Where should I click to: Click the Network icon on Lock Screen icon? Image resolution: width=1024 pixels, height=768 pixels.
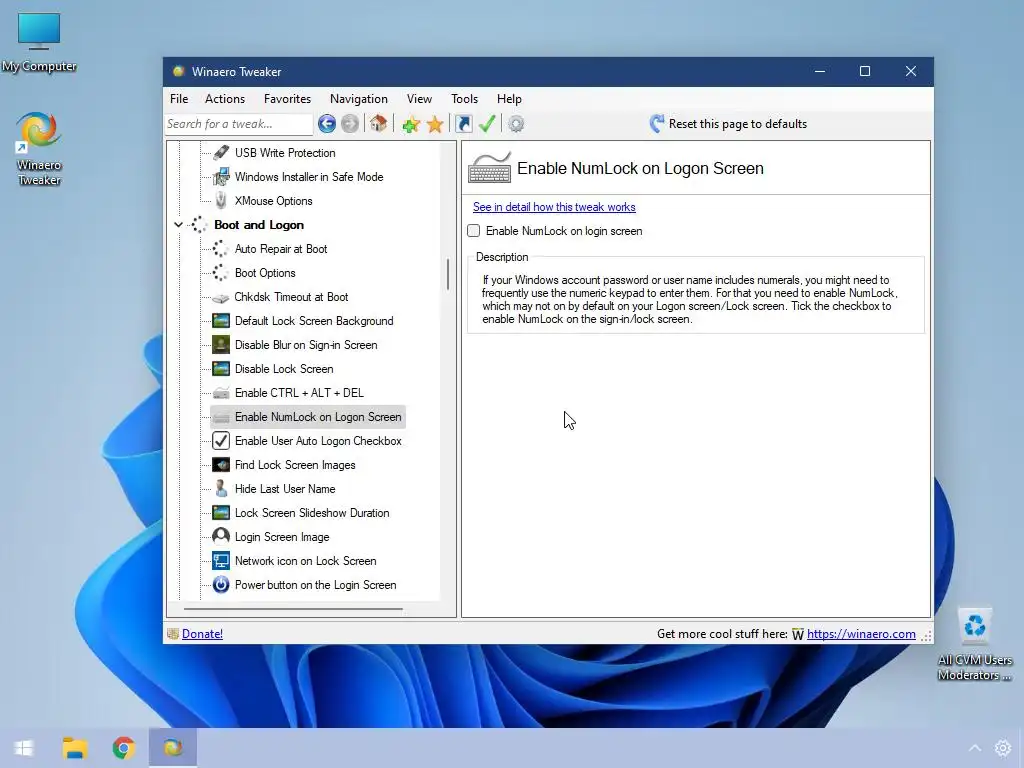pos(221,561)
